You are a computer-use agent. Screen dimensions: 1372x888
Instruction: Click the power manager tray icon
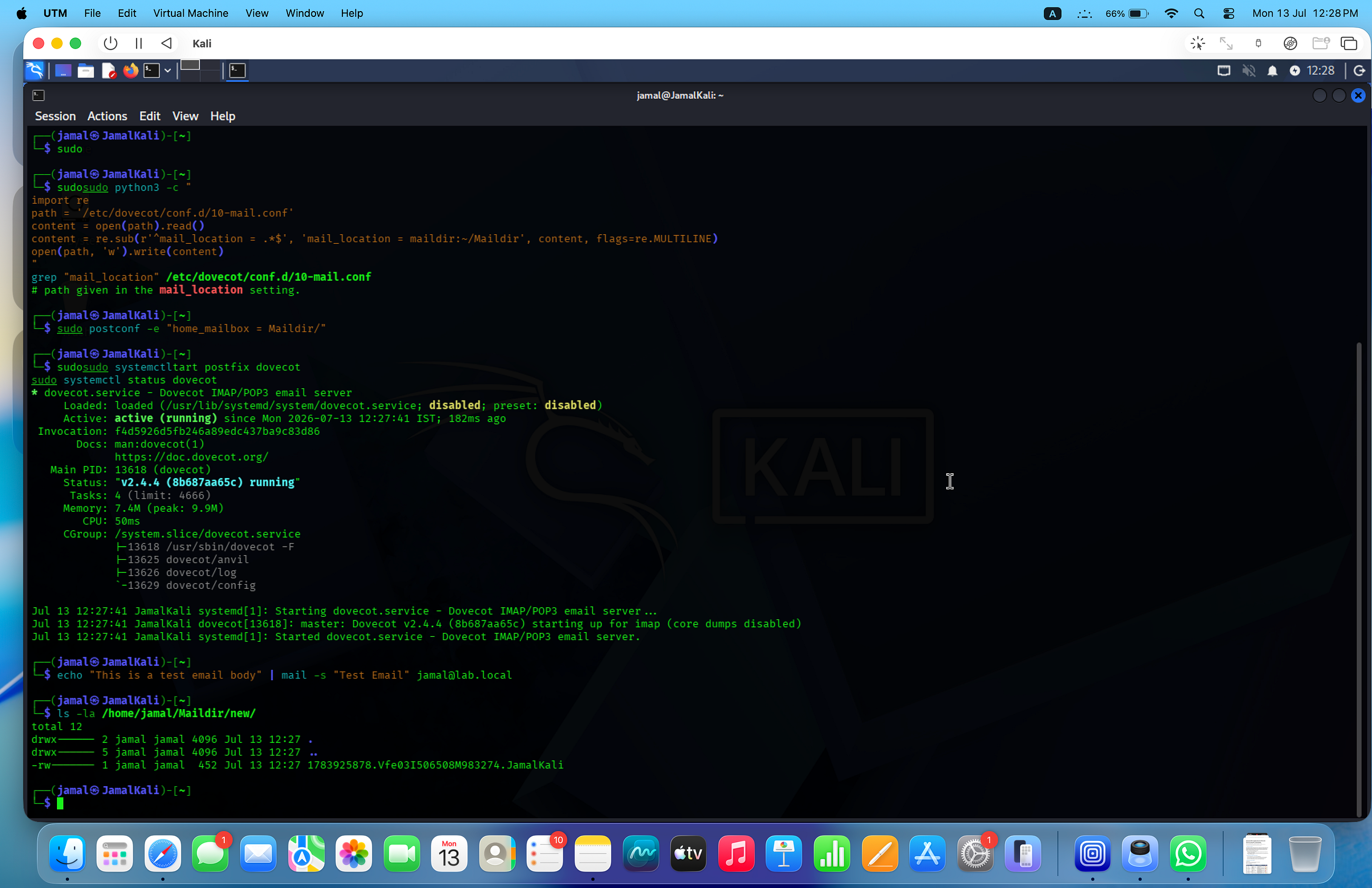pos(1295,70)
